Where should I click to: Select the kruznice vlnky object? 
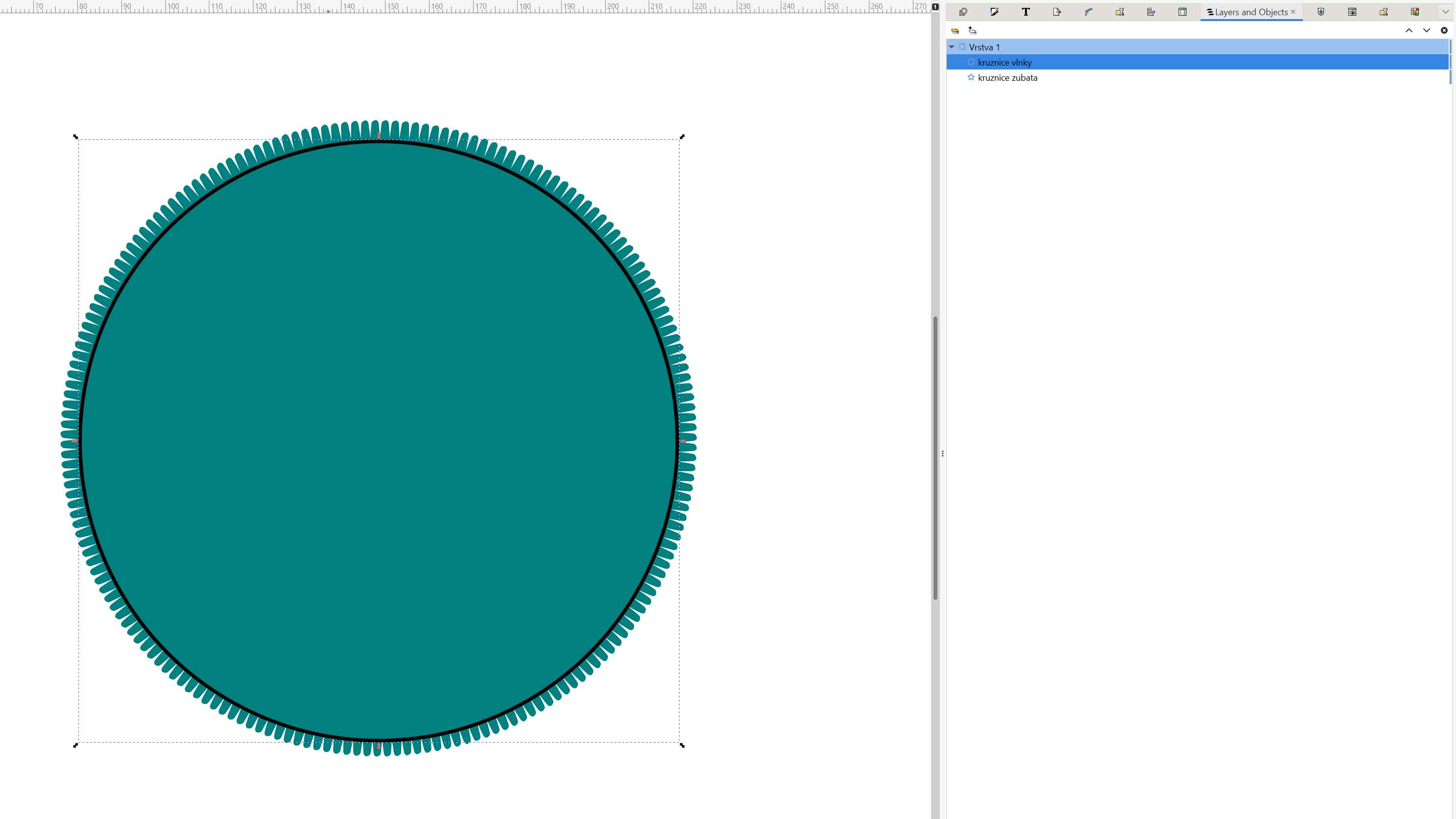point(1004,63)
